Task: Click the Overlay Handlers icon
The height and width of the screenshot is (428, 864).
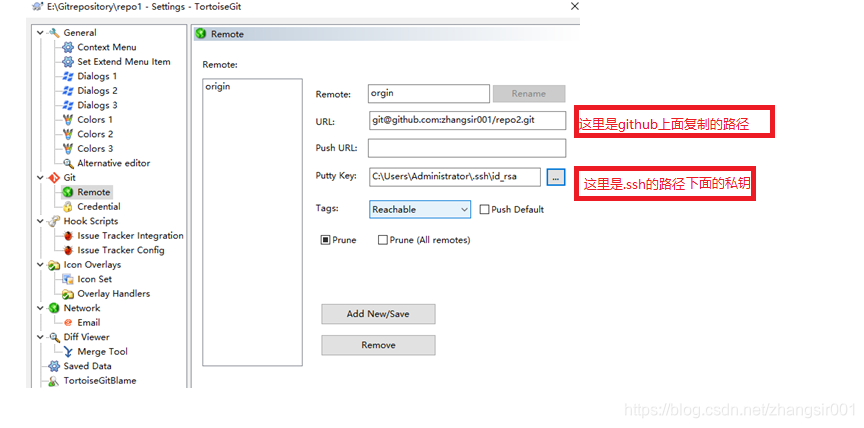Action: point(68,294)
